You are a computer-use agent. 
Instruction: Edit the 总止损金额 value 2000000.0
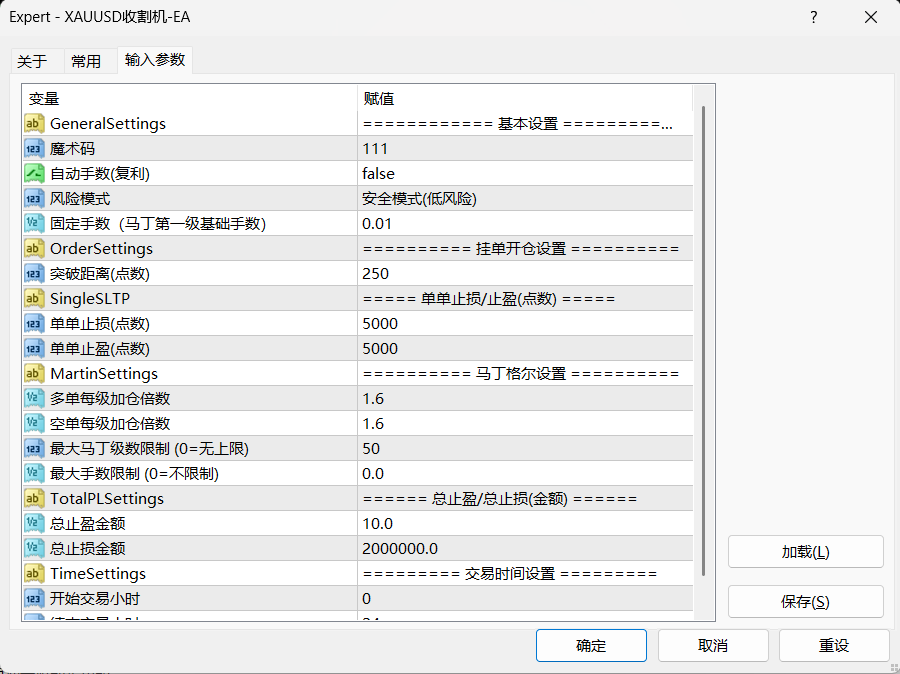click(525, 549)
